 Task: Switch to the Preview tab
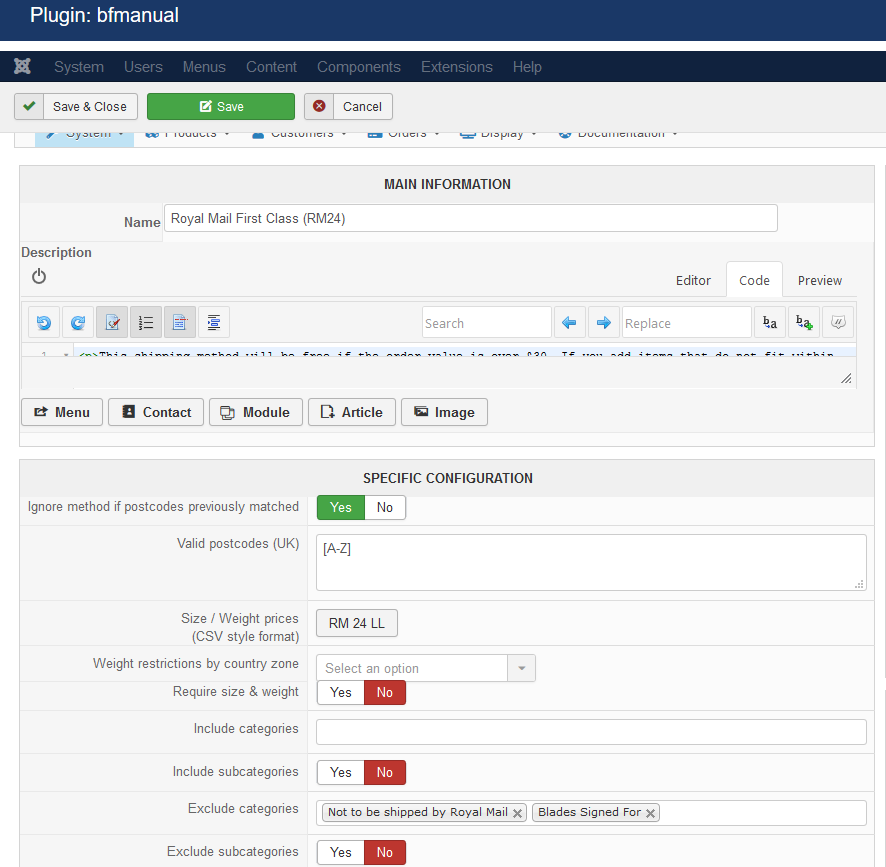(820, 280)
